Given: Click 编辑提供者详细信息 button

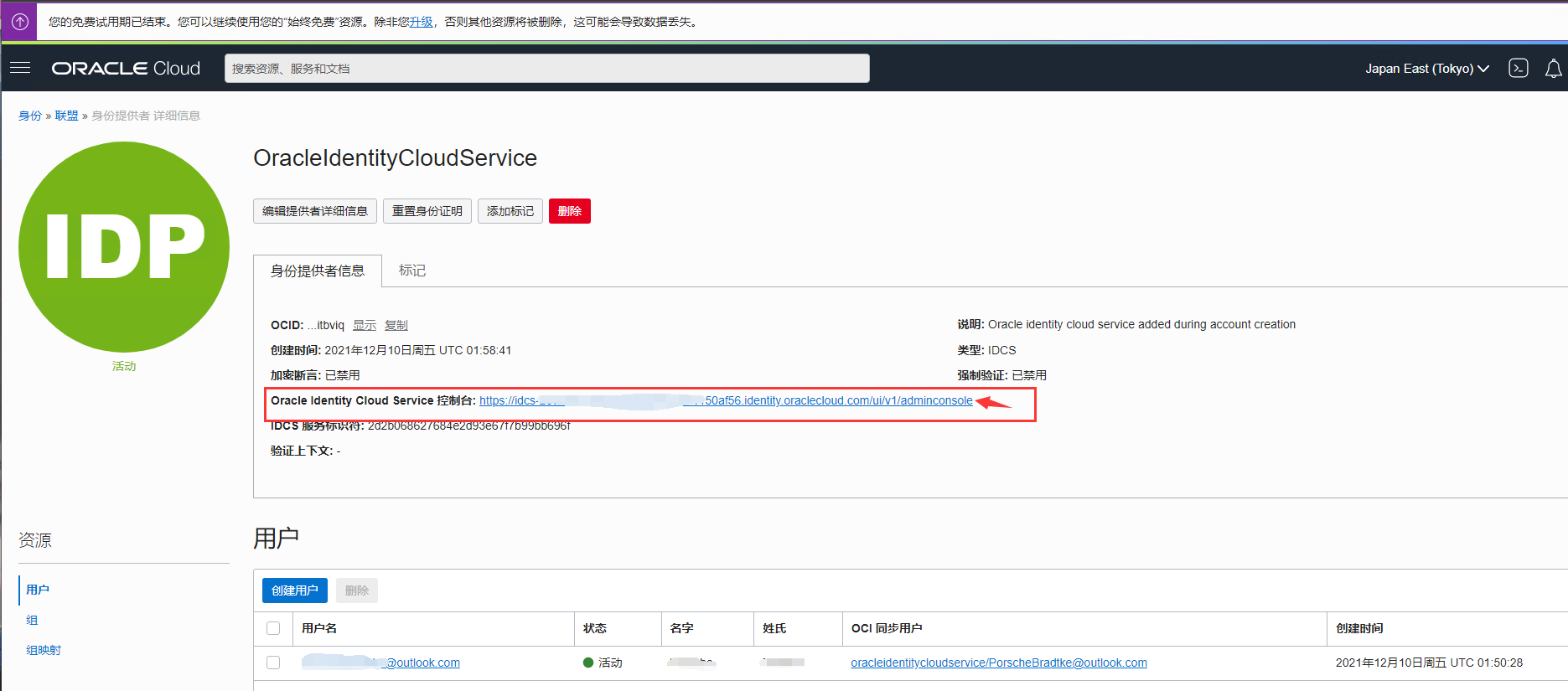Looking at the screenshot, I should (x=315, y=211).
